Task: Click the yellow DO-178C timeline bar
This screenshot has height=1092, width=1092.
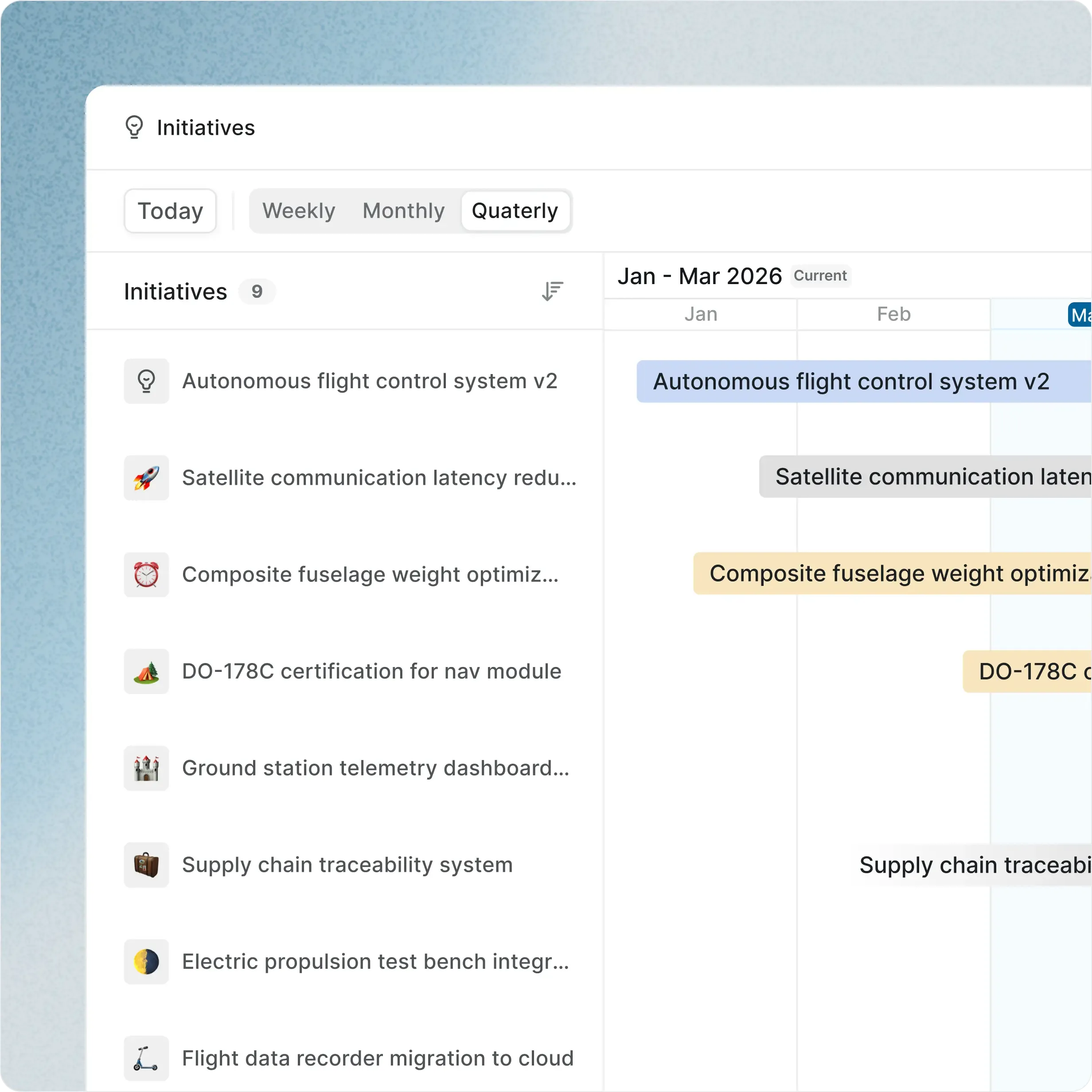Action: pyautogui.click(x=1027, y=671)
